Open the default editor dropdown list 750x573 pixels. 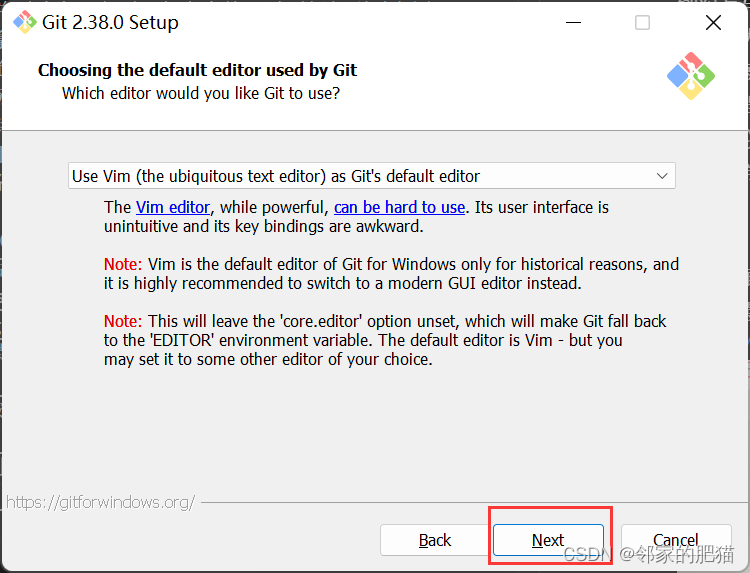click(372, 176)
